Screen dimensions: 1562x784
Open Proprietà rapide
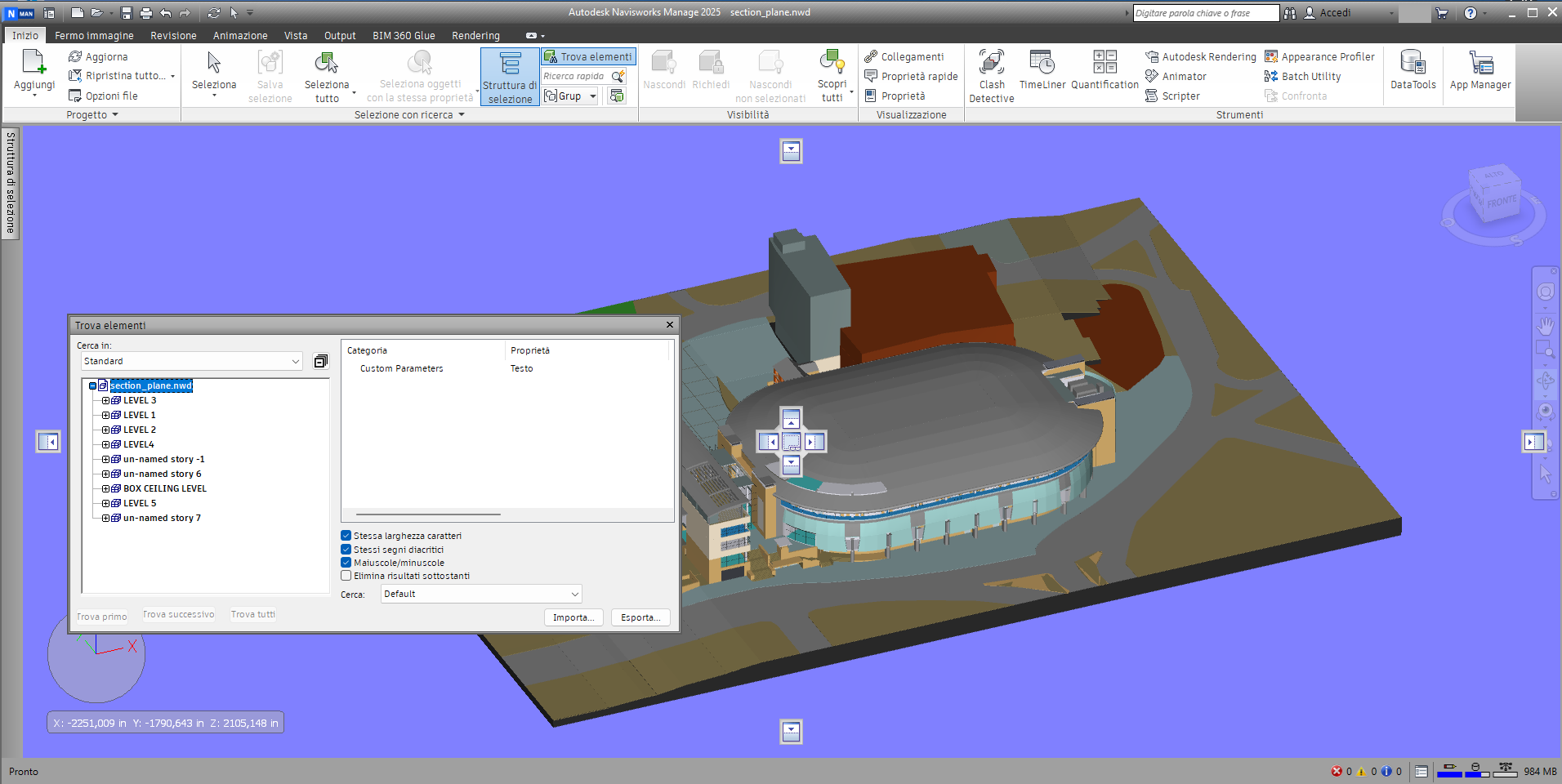coord(911,76)
